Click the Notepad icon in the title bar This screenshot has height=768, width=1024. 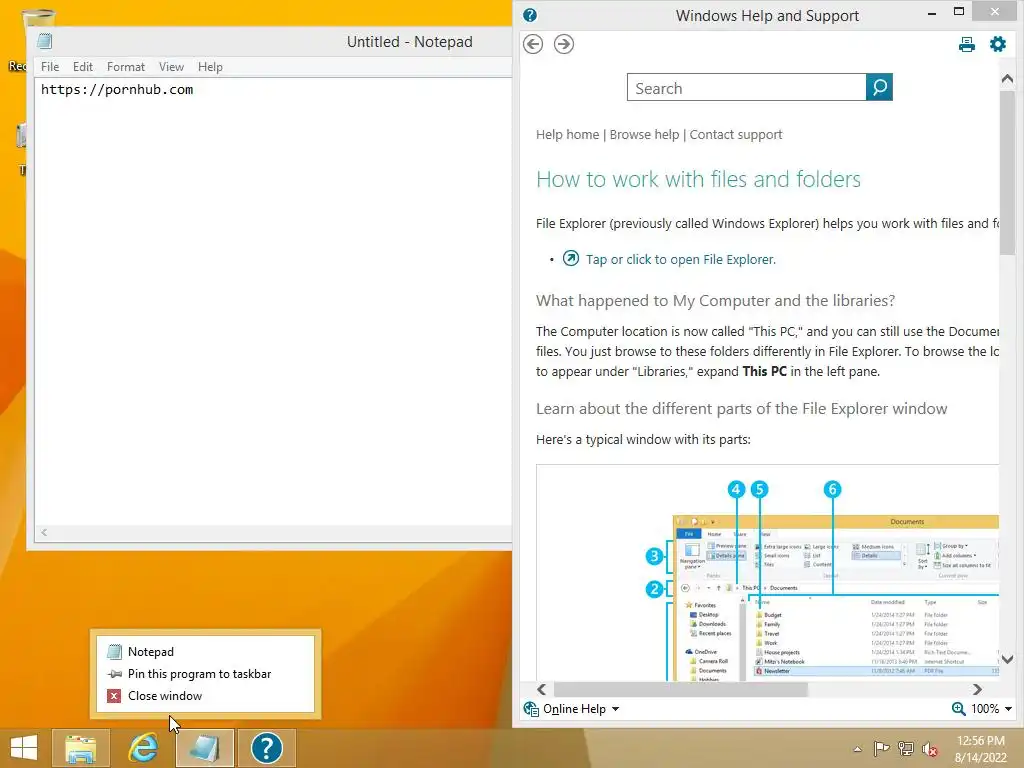[44, 41]
